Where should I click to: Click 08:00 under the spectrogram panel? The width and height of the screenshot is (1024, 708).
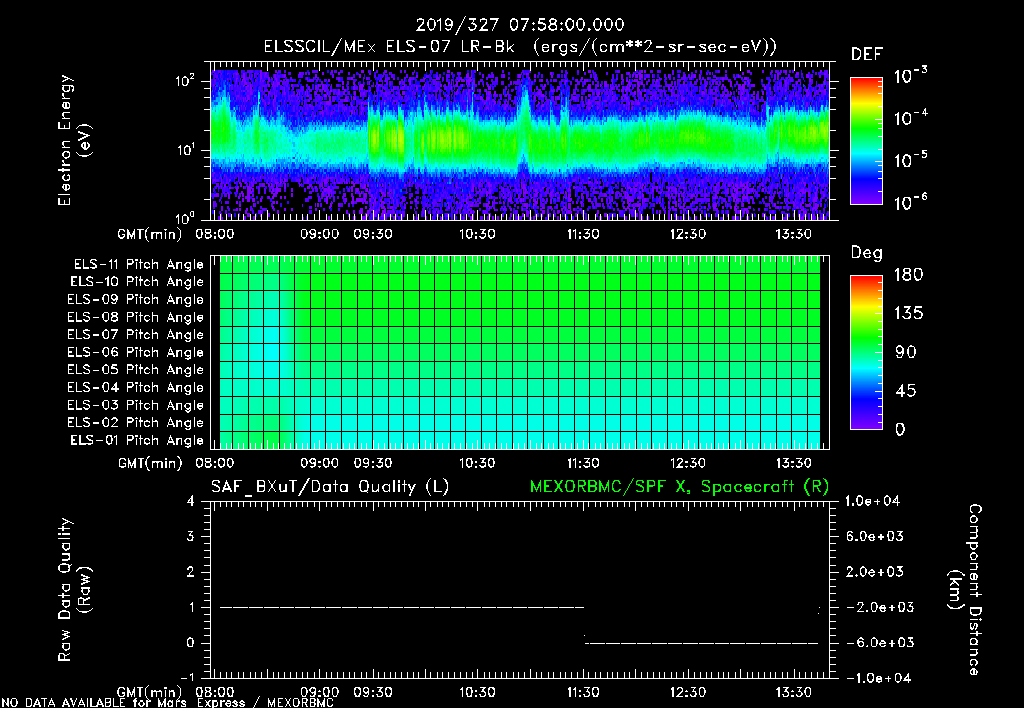point(214,234)
